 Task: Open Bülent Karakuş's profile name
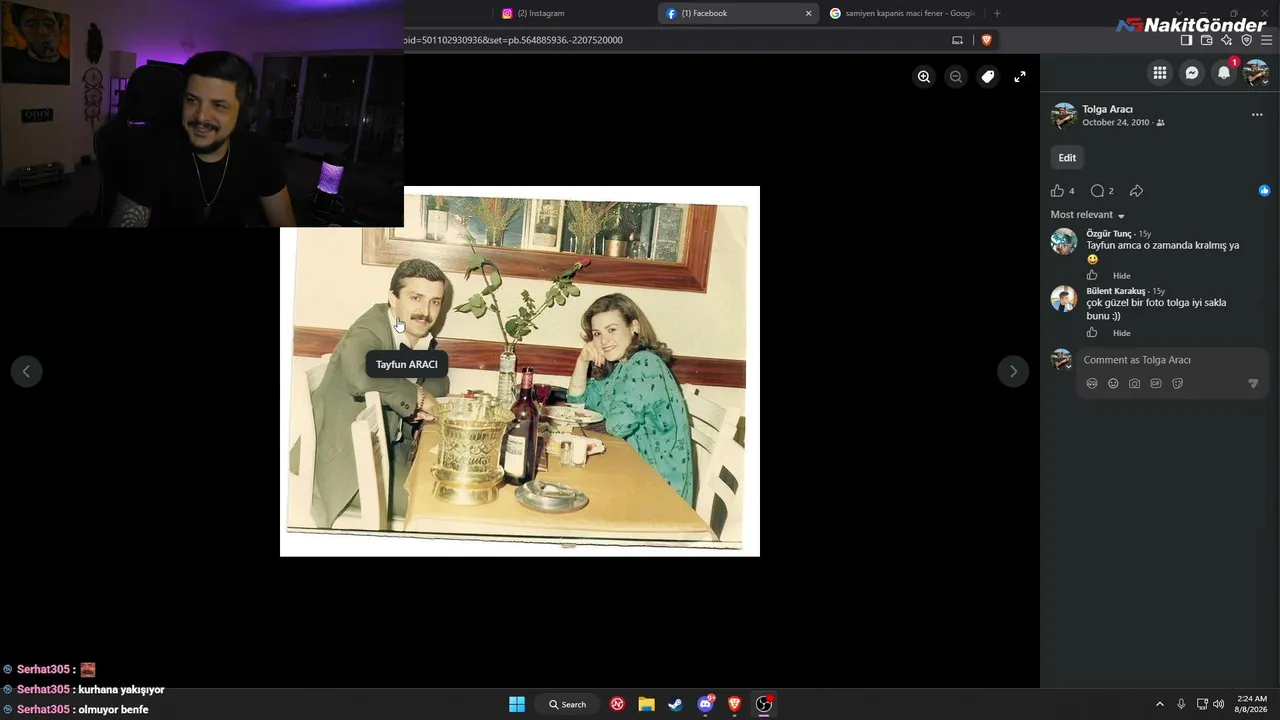point(1115,291)
